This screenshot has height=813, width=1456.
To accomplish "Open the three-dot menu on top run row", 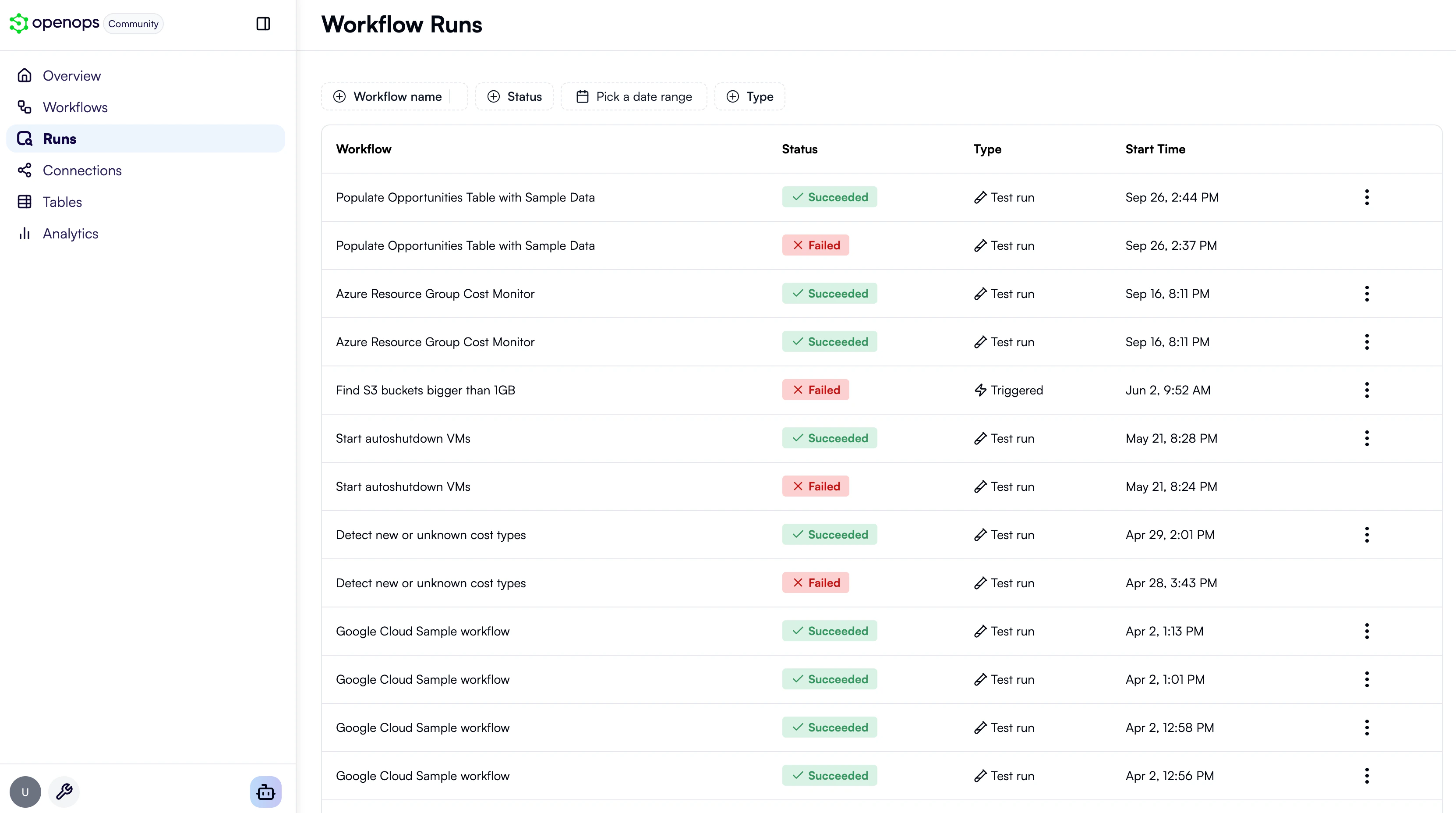I will tap(1367, 197).
